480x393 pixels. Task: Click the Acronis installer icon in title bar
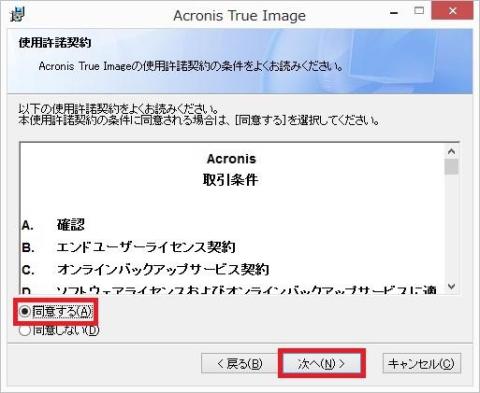tap(17, 14)
